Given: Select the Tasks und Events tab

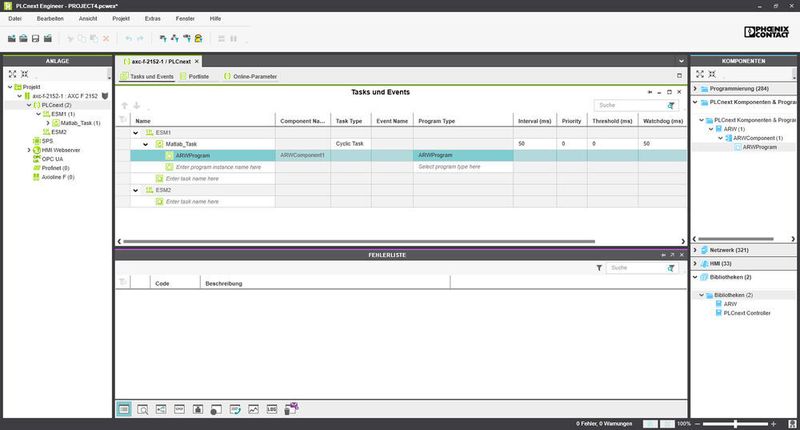Looking at the screenshot, I should tap(147, 77).
